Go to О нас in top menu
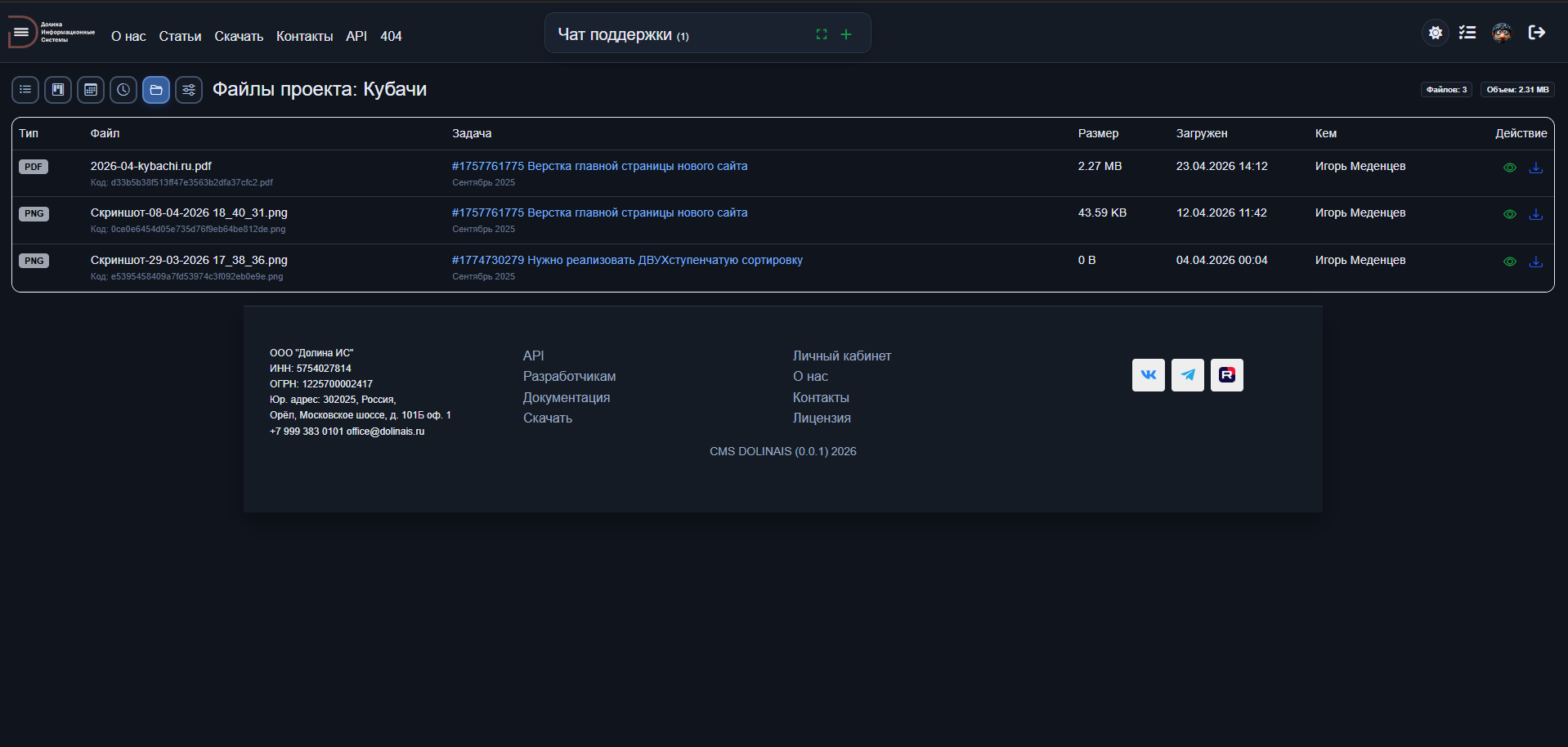Screen dimensions: 1568x747 (128, 36)
